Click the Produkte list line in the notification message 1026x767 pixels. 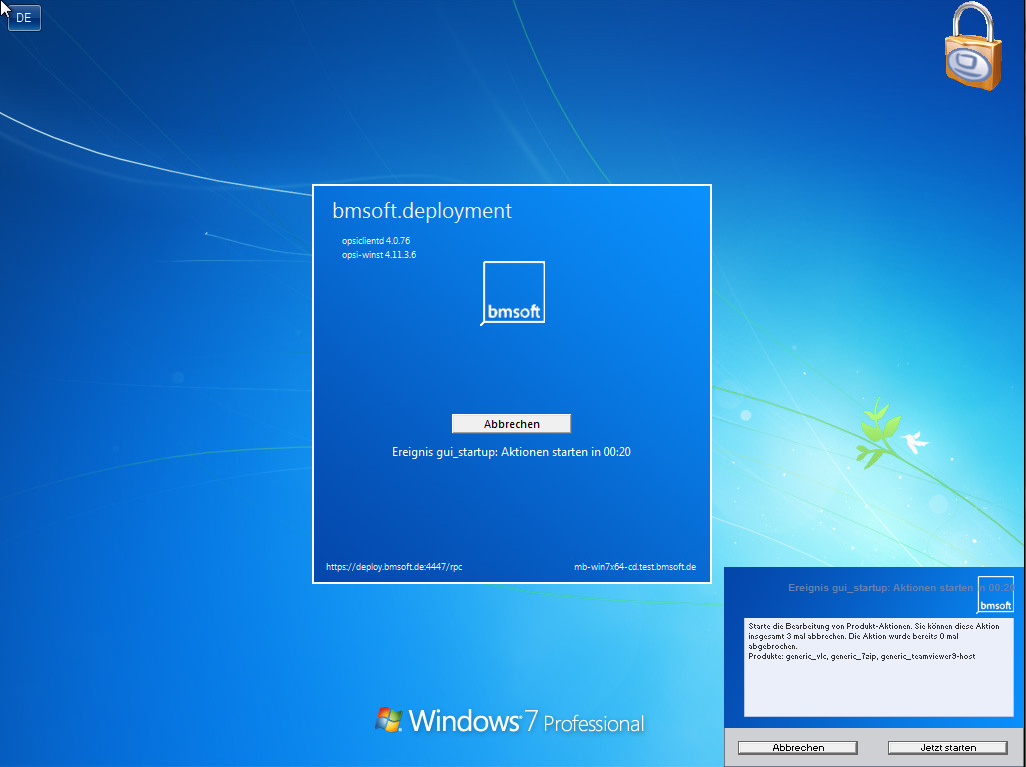click(x=861, y=656)
